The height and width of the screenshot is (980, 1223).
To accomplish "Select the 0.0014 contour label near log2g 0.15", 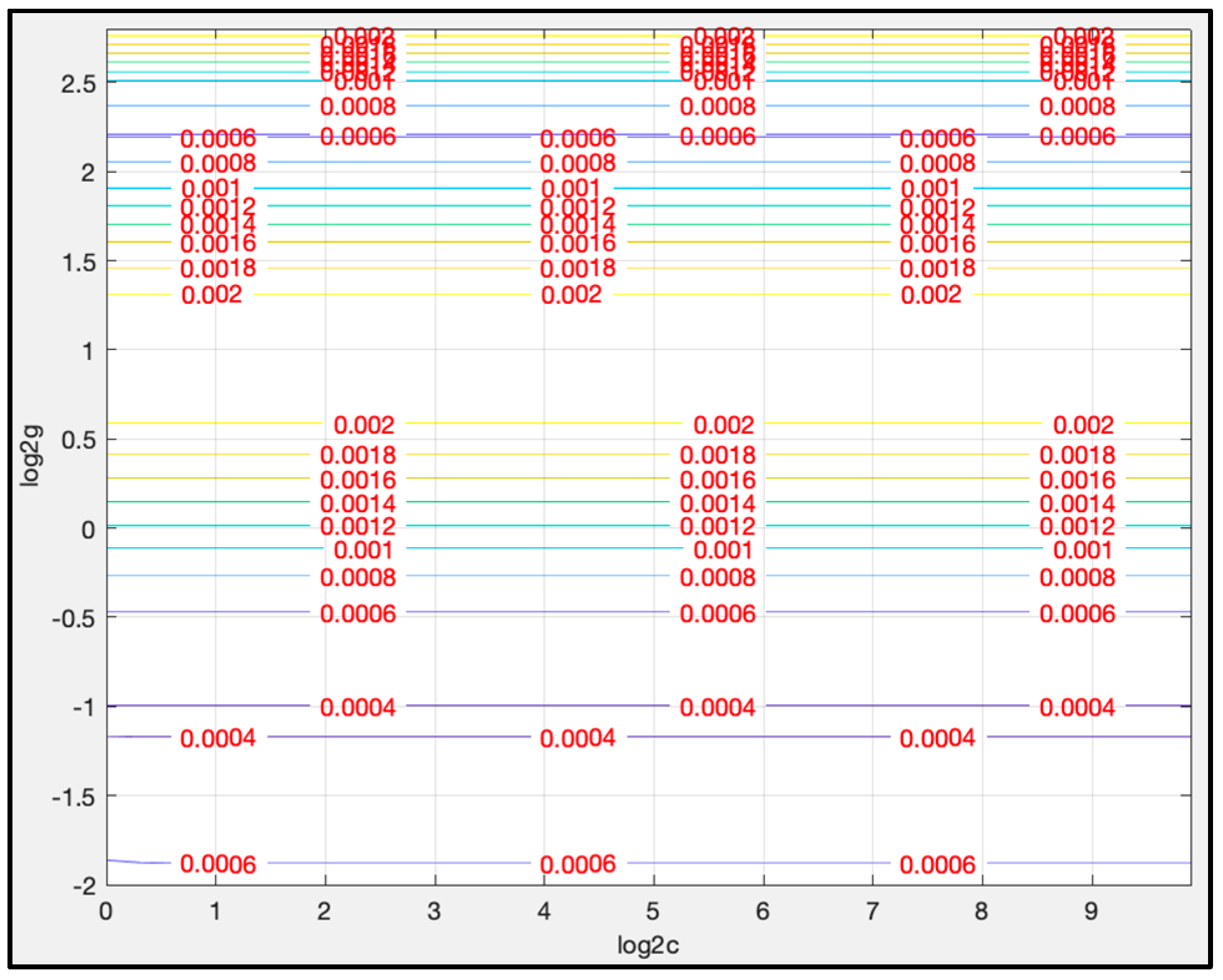I will [360, 503].
